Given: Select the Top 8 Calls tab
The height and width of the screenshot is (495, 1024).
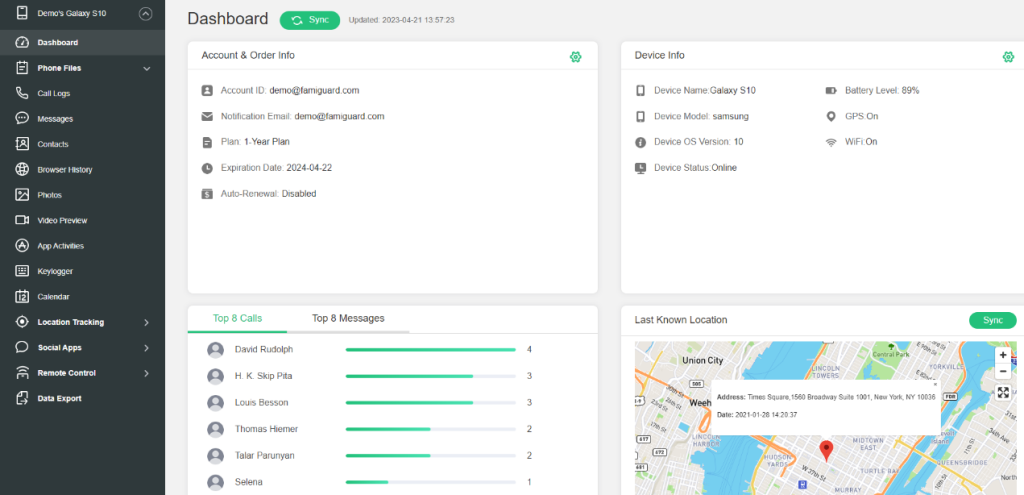Looking at the screenshot, I should 237,318.
